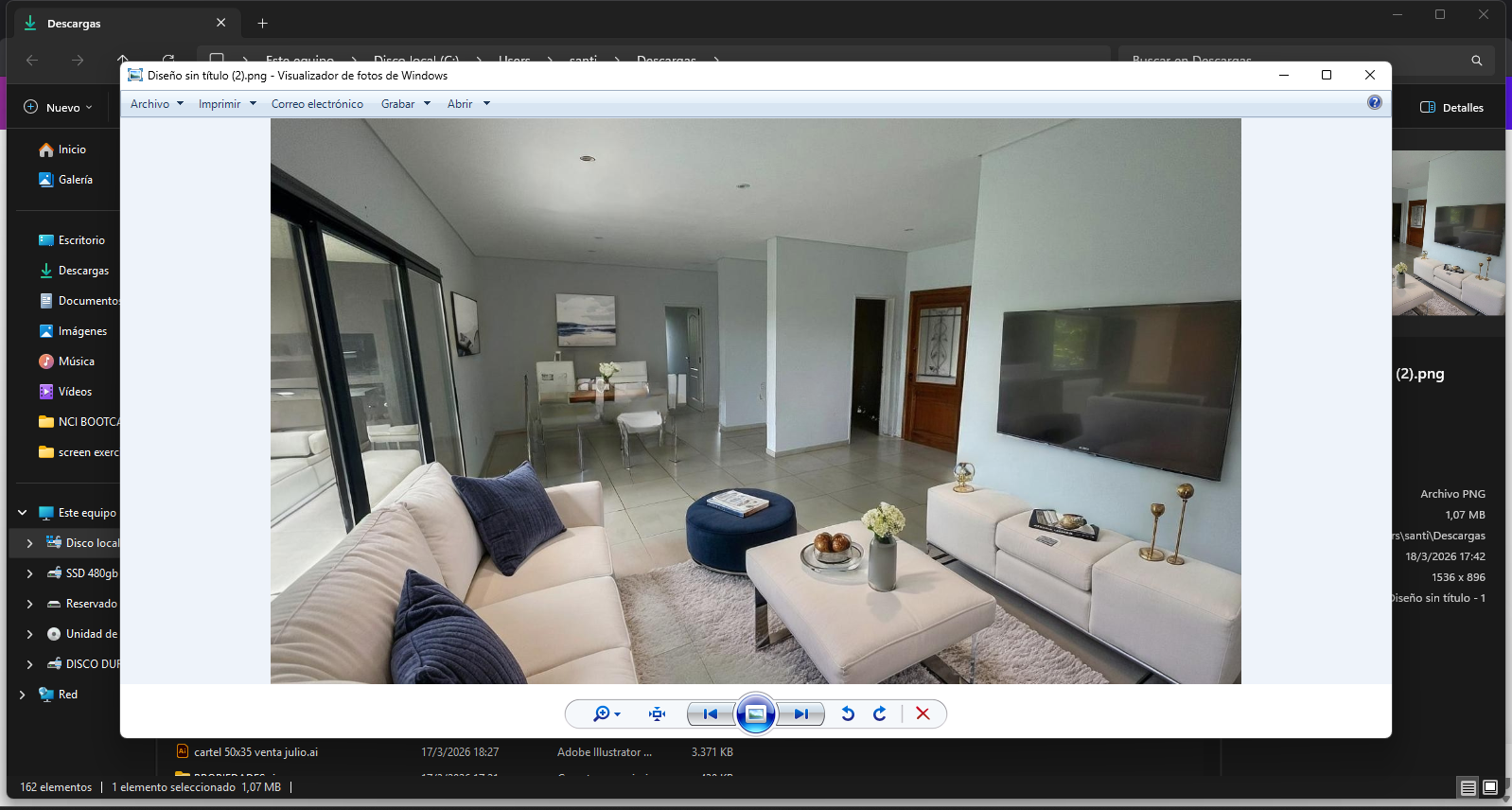Viewport: 1512px width, 810px height.
Task: Open the Archivo menu
Action: click(156, 104)
